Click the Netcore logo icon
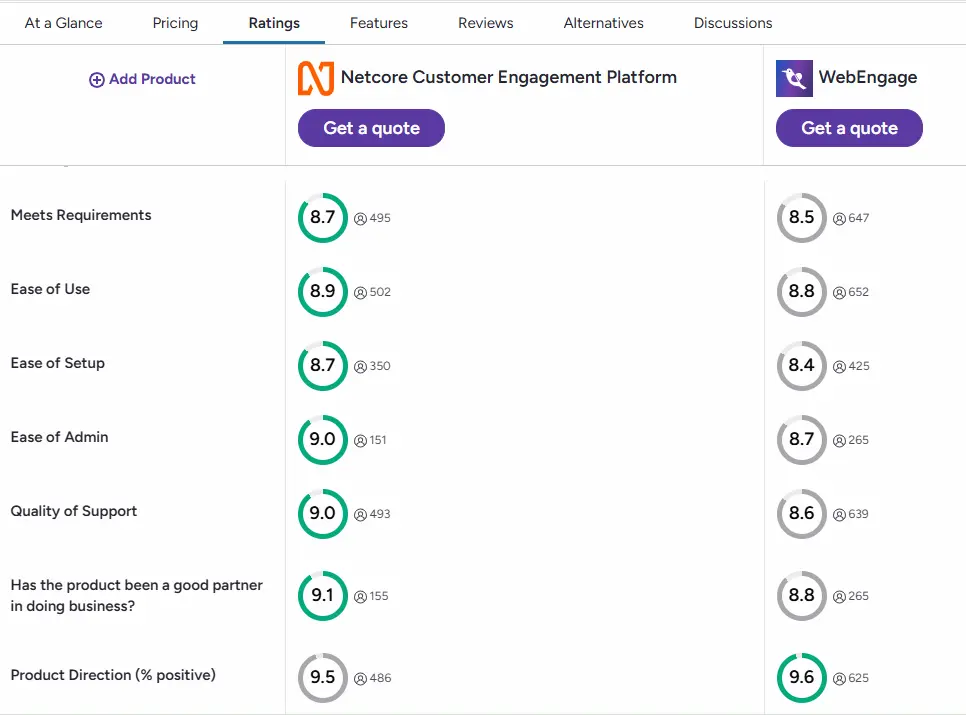 tap(316, 78)
